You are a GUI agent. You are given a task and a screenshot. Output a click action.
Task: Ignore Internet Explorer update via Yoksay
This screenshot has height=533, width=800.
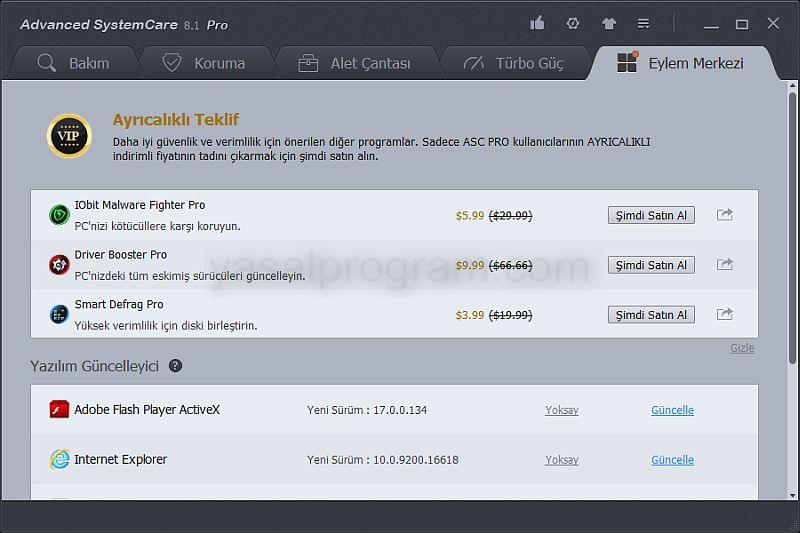coord(561,460)
